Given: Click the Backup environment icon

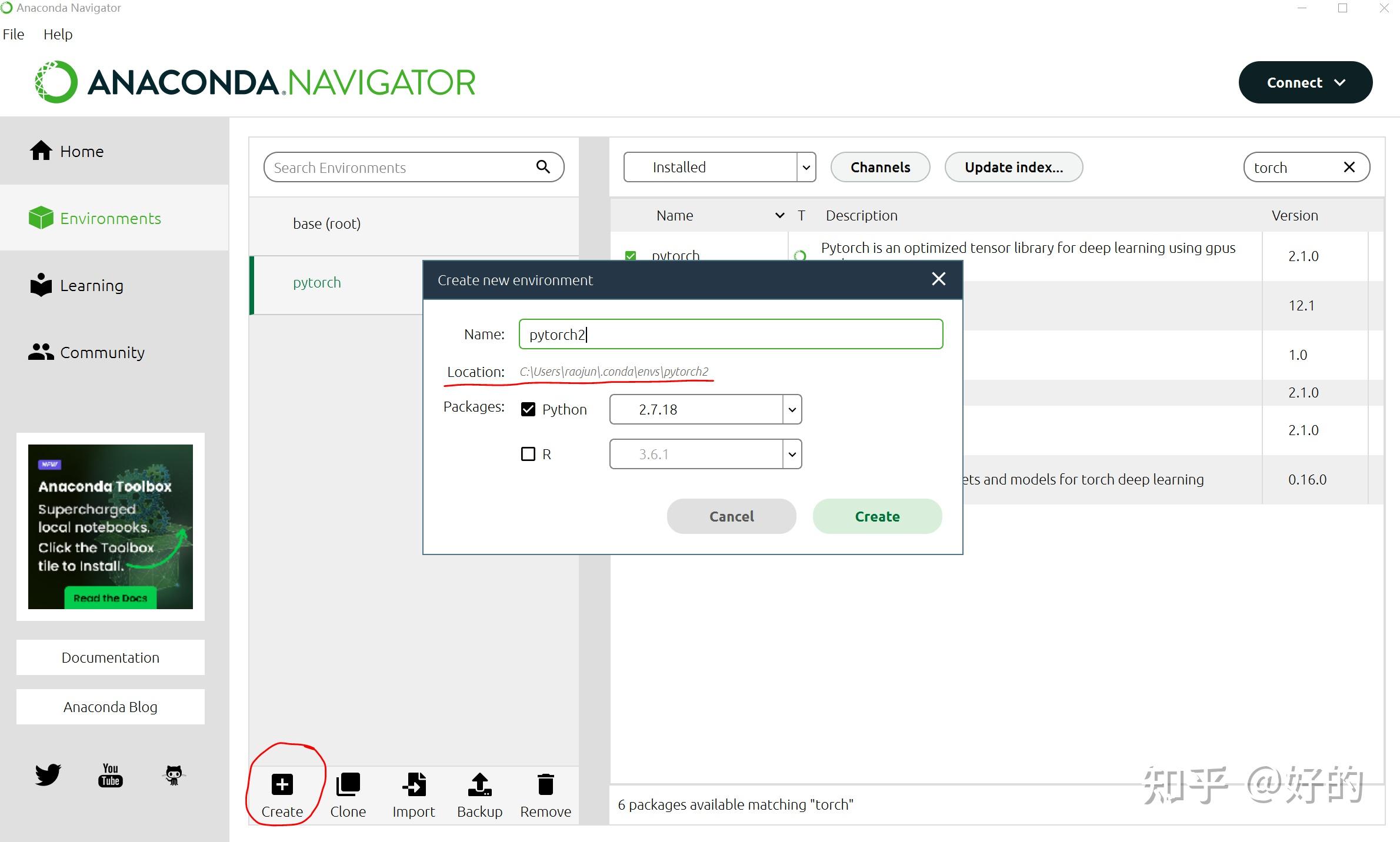Looking at the screenshot, I should (479, 784).
